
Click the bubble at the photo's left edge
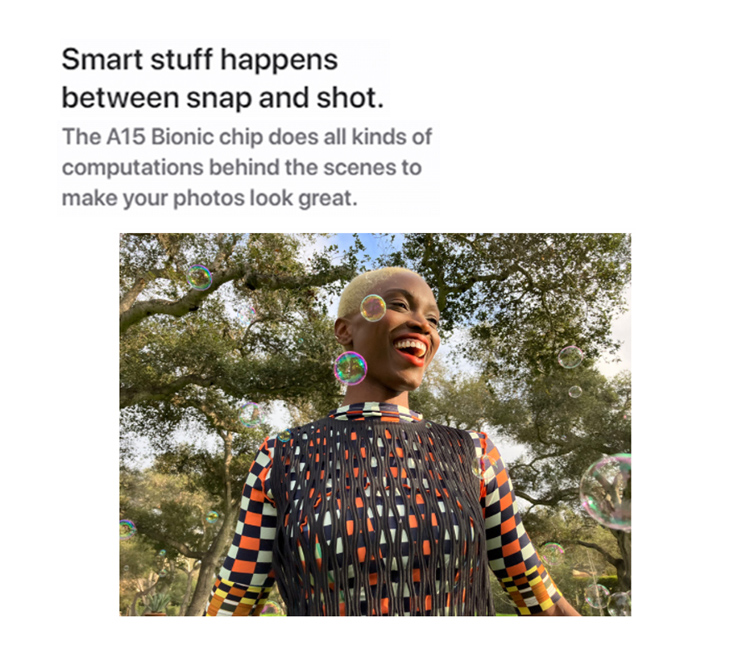click(x=127, y=529)
